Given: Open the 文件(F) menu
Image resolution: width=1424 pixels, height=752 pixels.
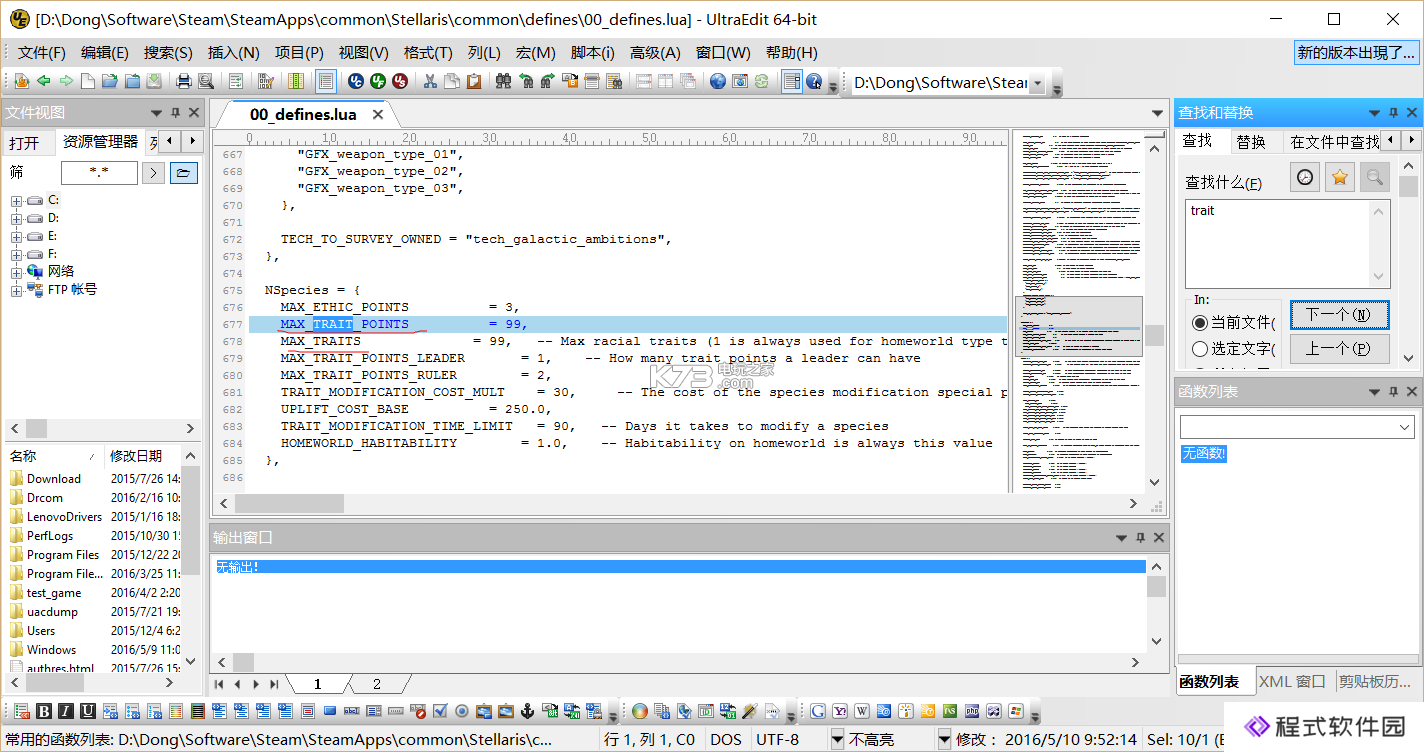Looking at the screenshot, I should point(42,53).
